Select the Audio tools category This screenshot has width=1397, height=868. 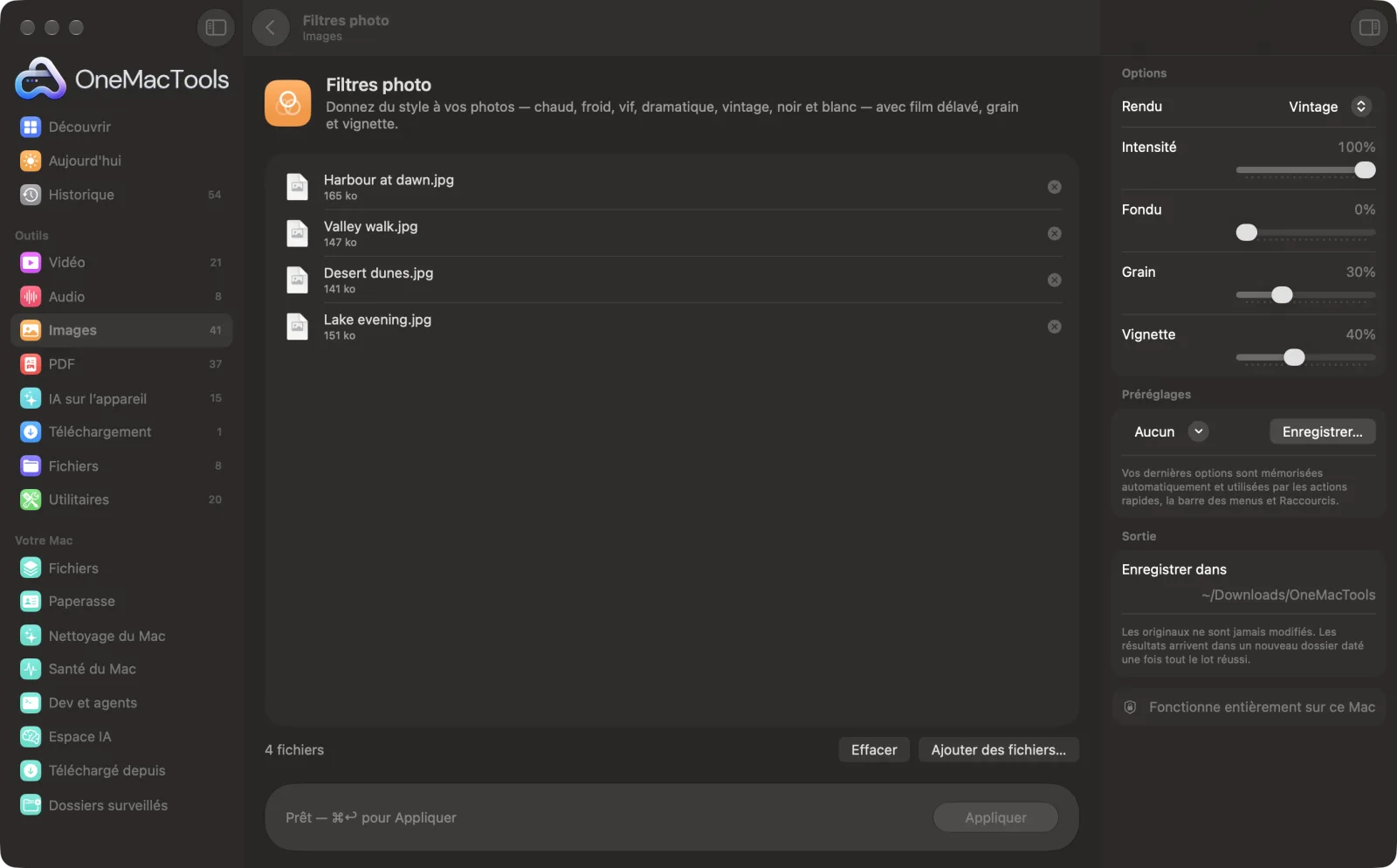click(x=121, y=297)
